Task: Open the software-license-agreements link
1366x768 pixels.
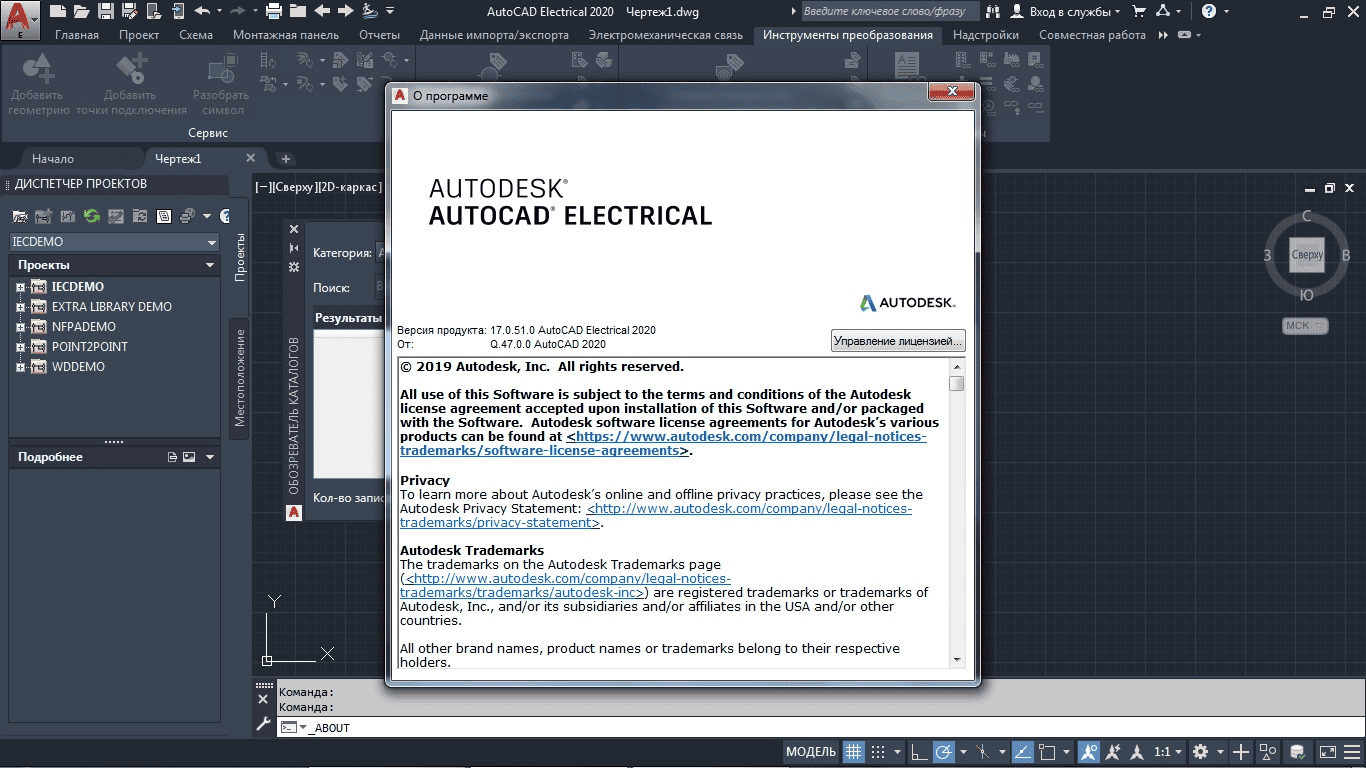Action: point(663,444)
